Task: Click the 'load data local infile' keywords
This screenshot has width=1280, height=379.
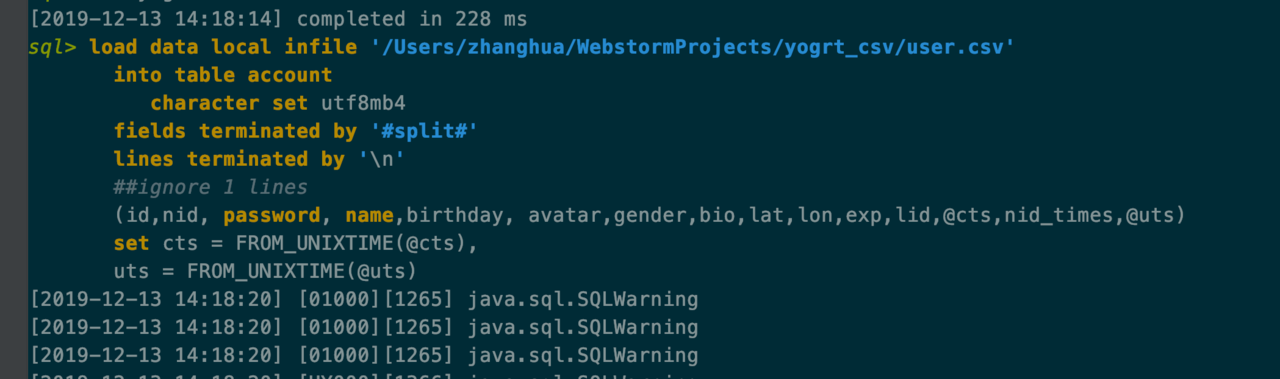Action: [x=223, y=46]
